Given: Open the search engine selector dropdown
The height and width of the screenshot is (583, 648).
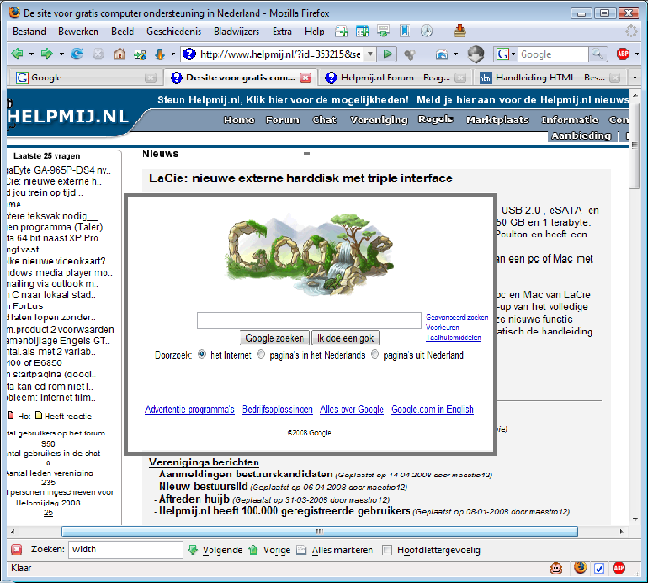Looking at the screenshot, I should point(513,54).
